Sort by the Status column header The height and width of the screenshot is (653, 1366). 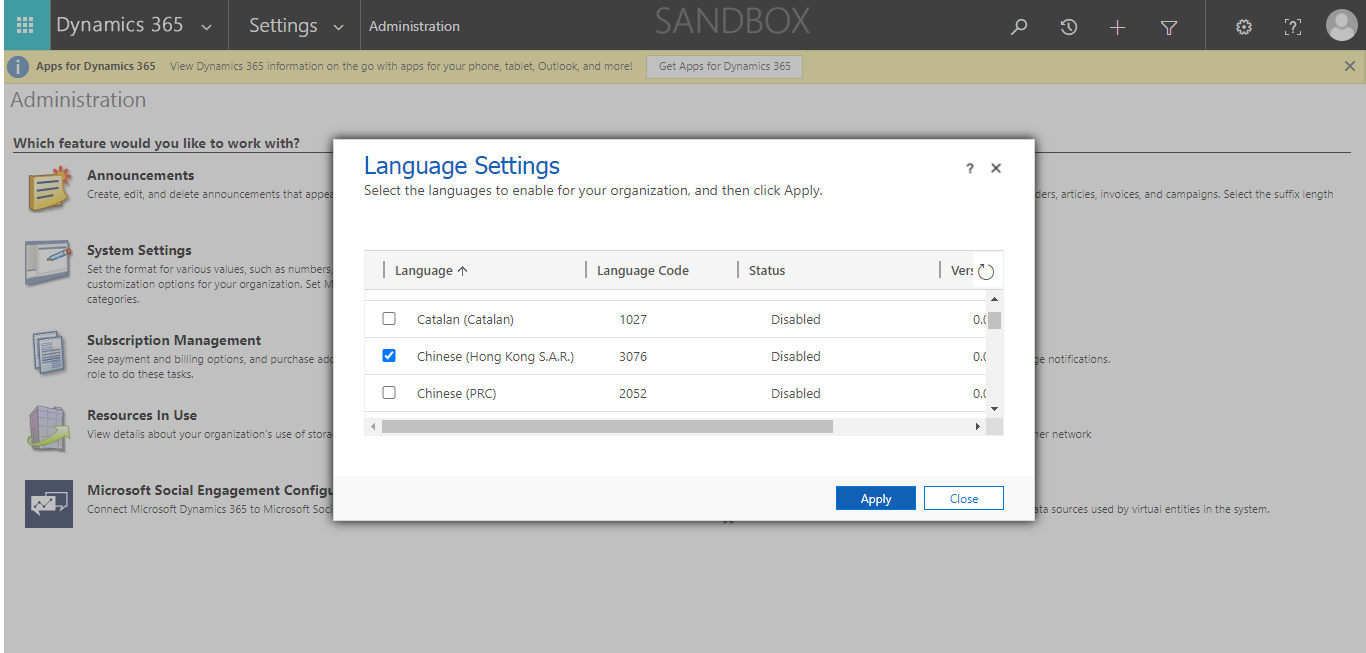coord(767,270)
